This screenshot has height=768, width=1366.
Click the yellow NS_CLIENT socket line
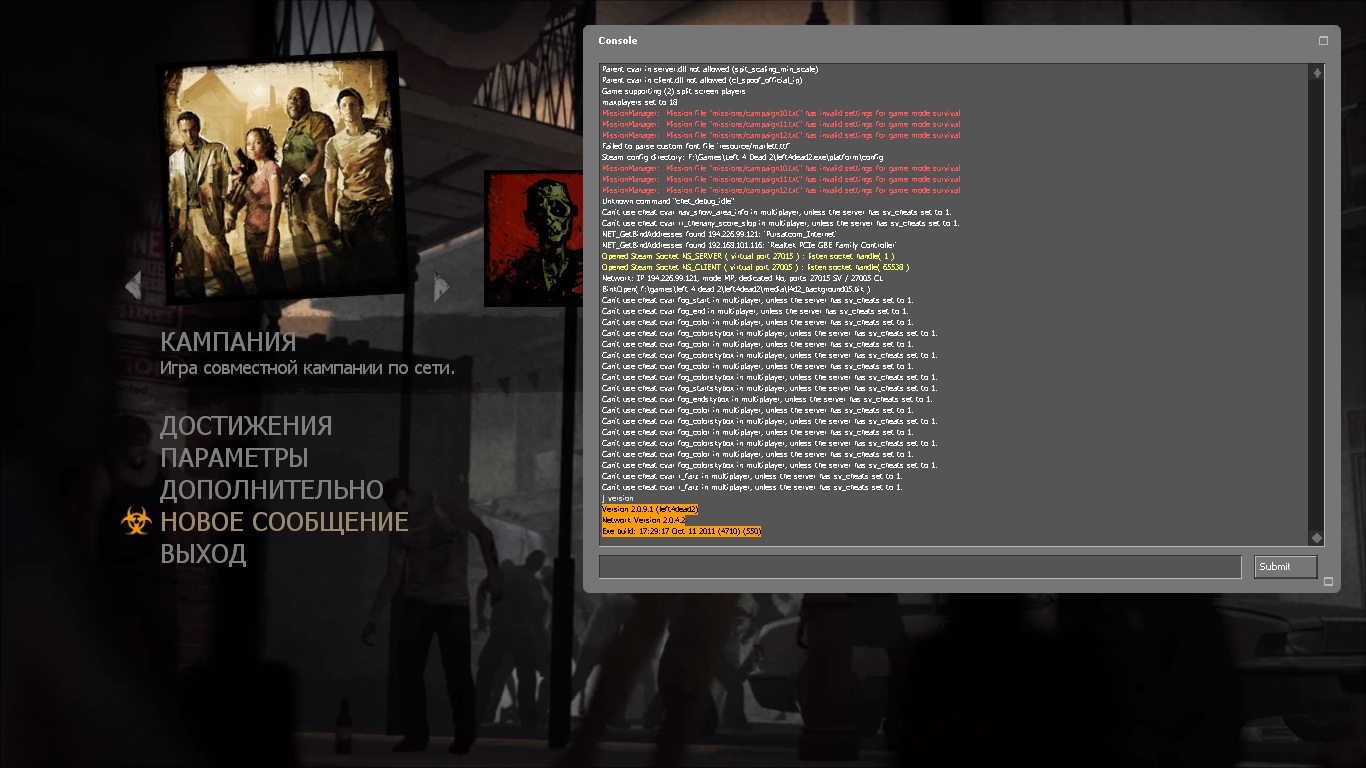[x=755, y=267]
